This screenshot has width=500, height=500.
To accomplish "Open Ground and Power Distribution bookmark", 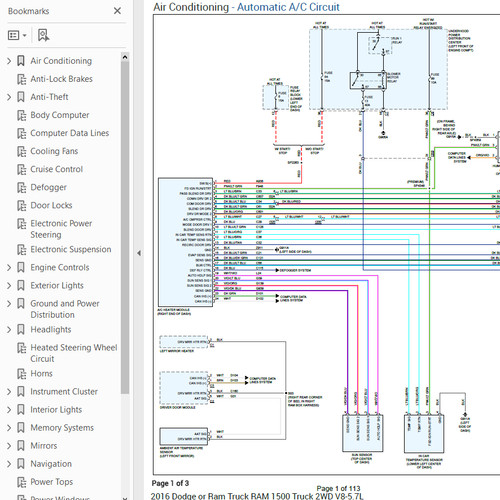I will (x=65, y=309).
